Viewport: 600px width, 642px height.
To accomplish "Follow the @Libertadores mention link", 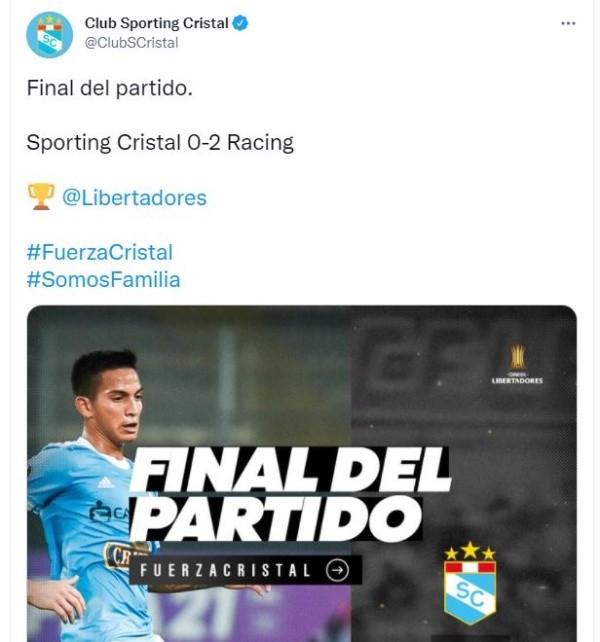I will click(134, 198).
